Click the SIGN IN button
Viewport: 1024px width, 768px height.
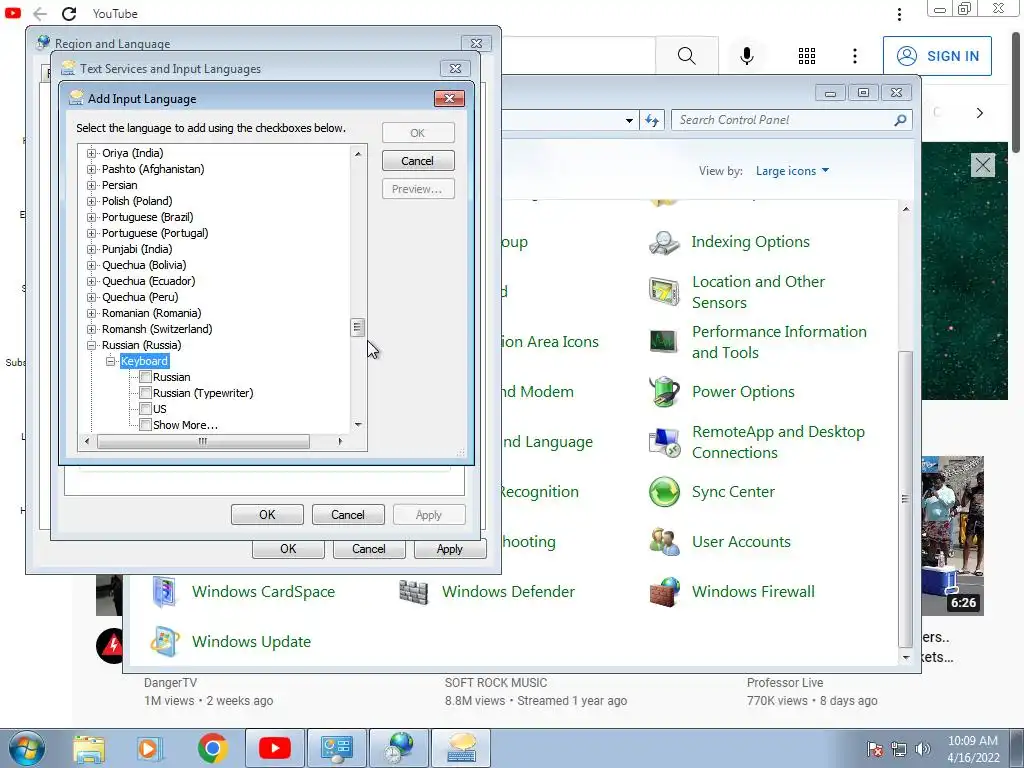[937, 56]
